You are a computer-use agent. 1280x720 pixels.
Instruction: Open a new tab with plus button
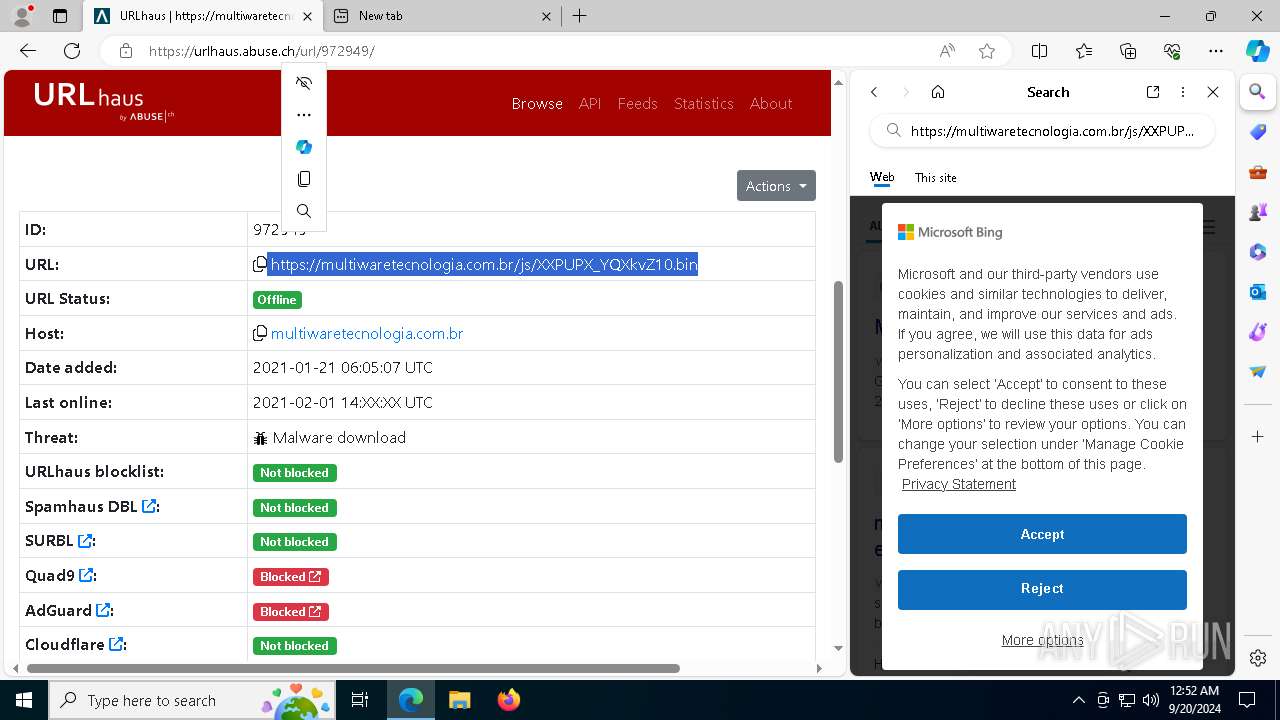pos(579,16)
